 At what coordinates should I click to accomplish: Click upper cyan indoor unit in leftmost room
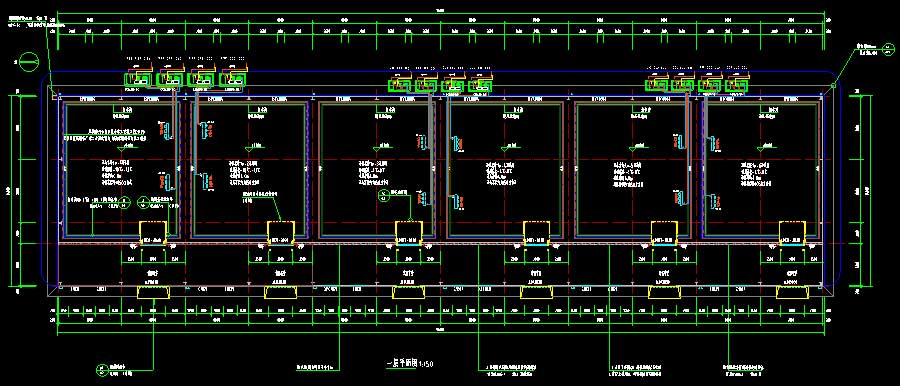tap(165, 132)
